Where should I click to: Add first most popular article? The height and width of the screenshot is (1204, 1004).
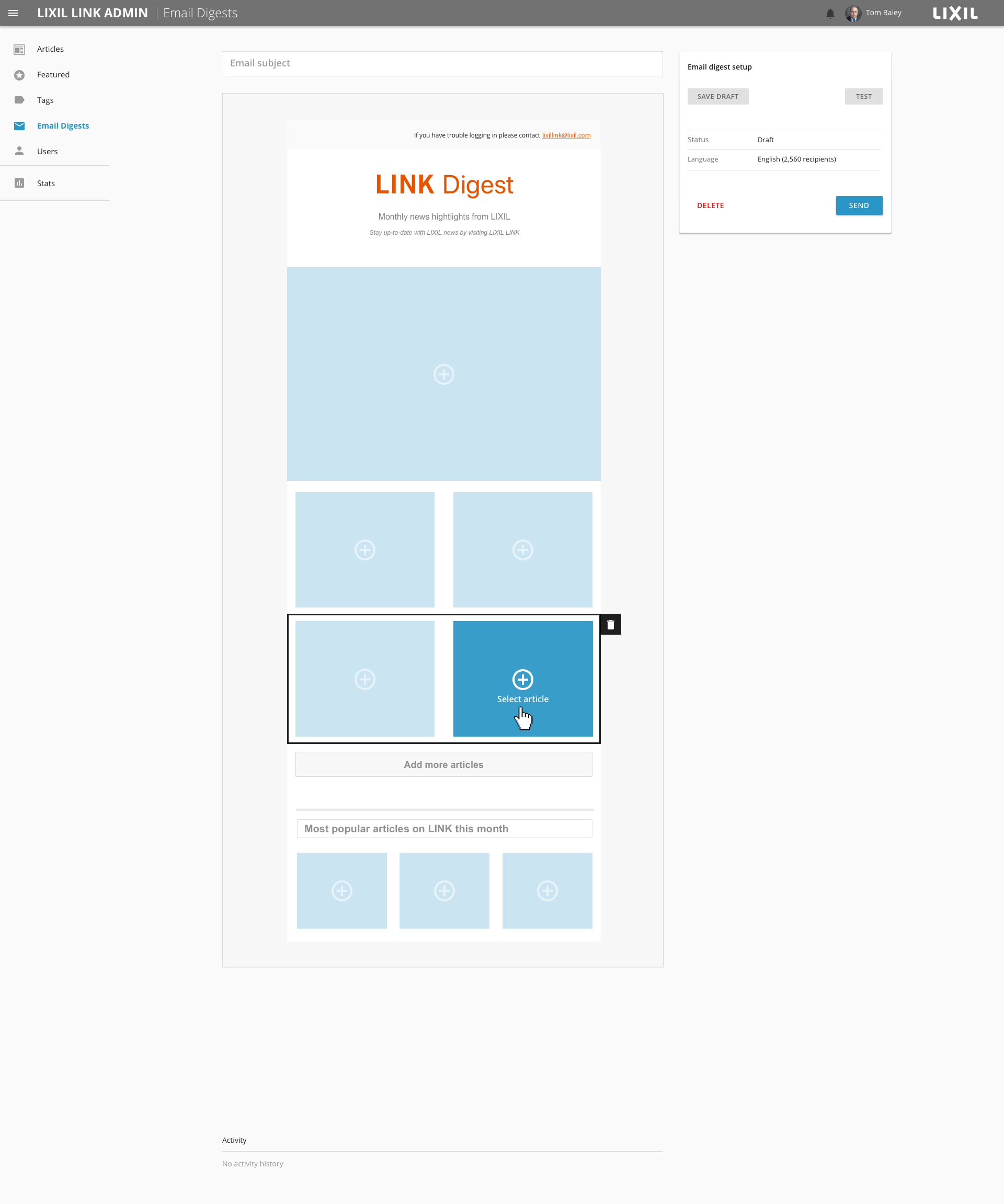click(342, 890)
